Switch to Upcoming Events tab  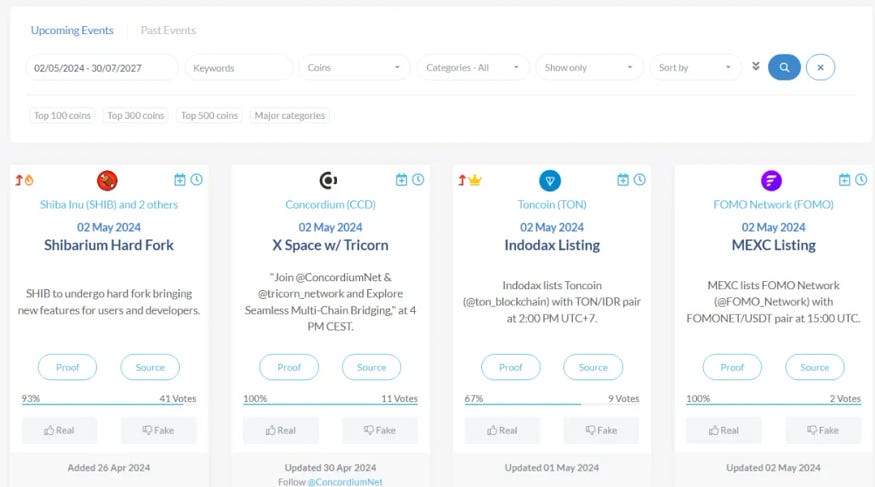[x=72, y=30]
